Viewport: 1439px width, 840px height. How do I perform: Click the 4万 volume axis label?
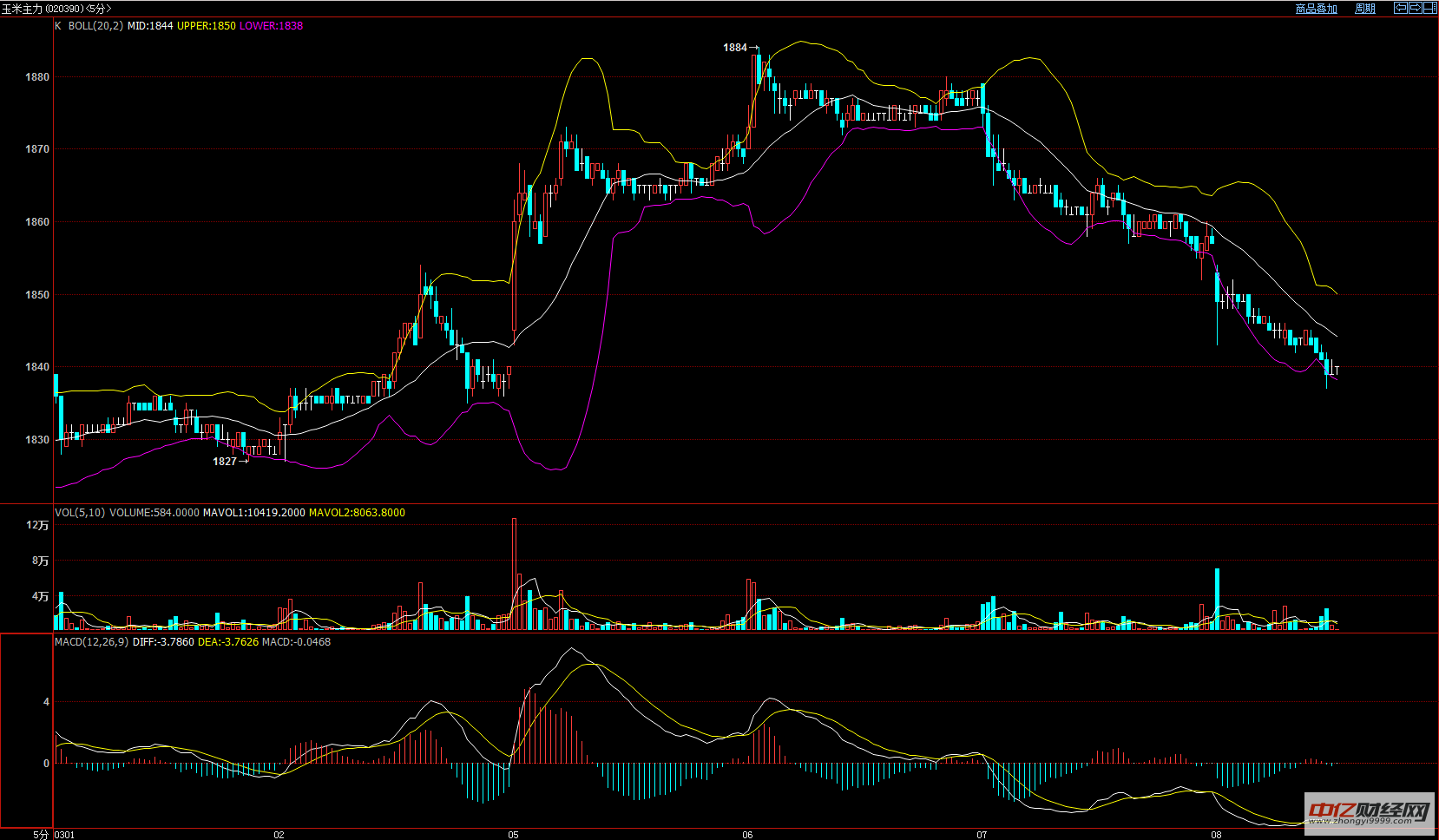(41, 596)
